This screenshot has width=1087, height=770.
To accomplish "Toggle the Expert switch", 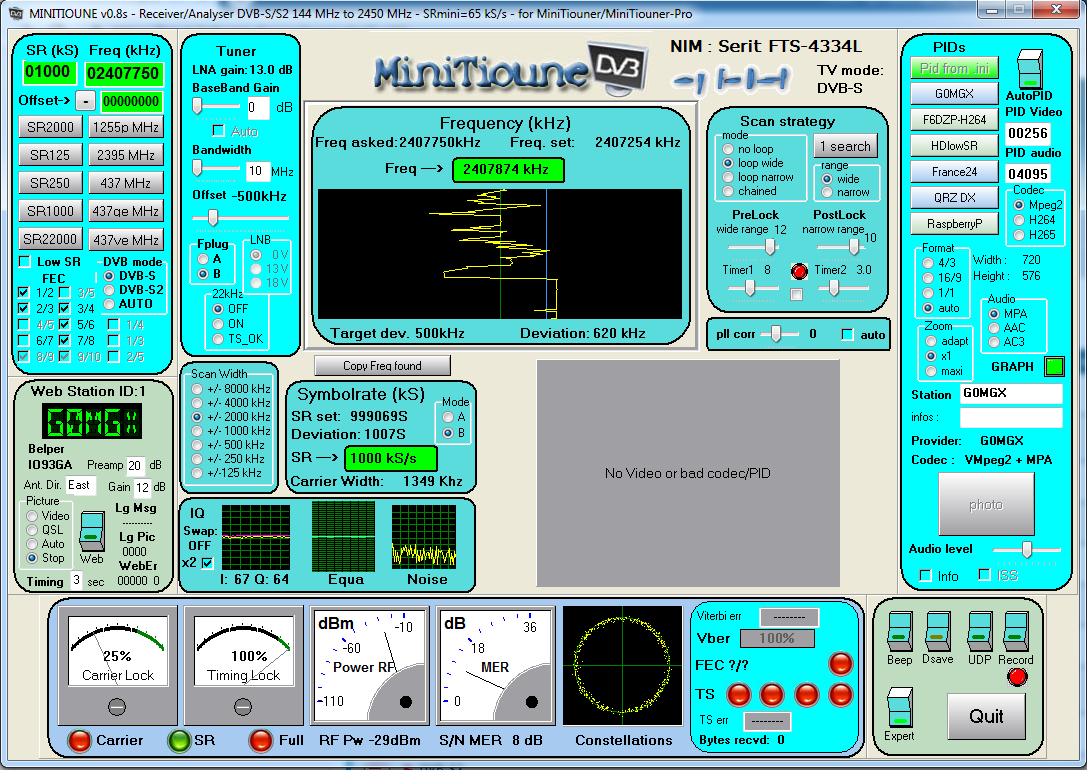I will tap(900, 708).
